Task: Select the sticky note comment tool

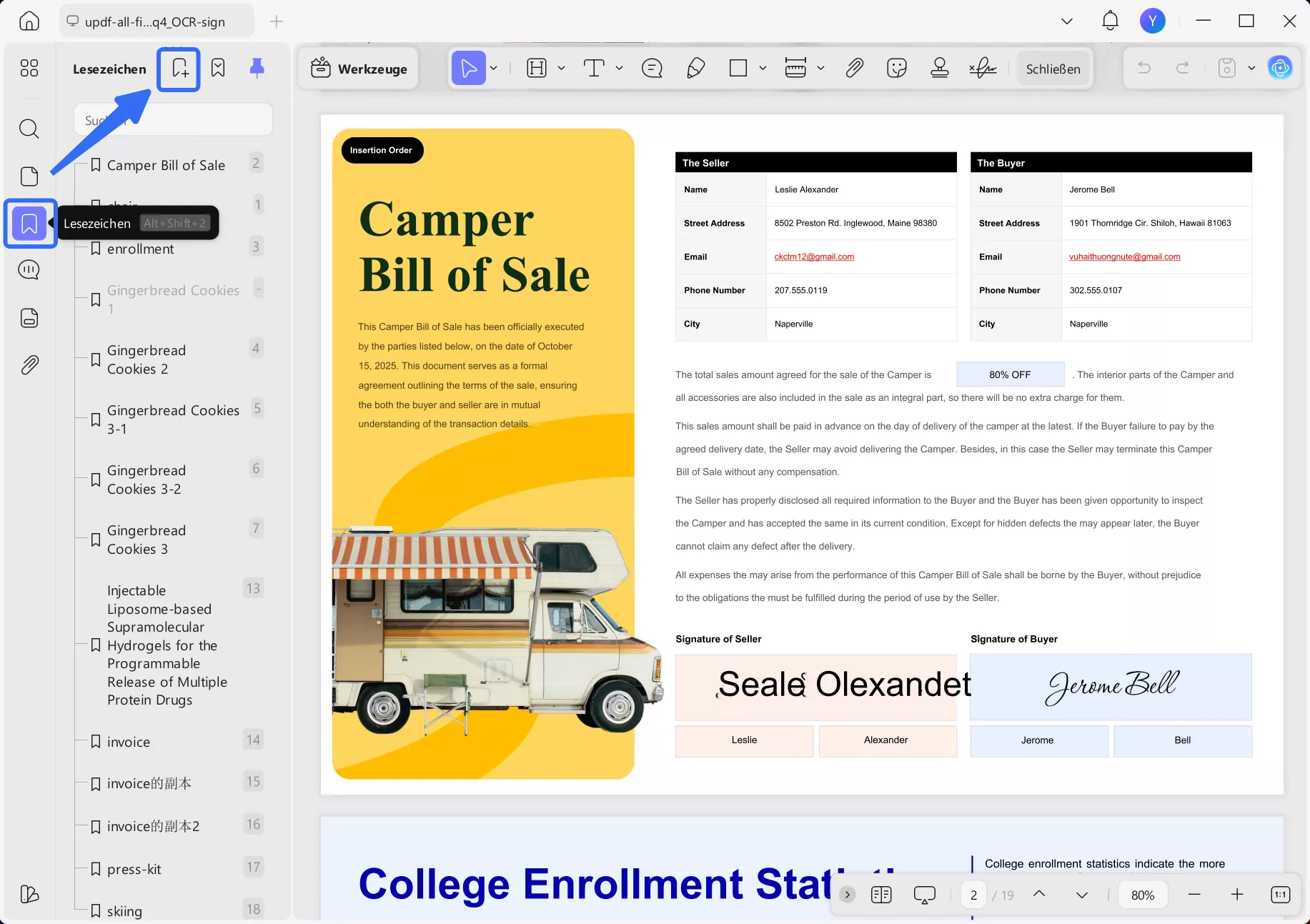Action: tap(652, 69)
